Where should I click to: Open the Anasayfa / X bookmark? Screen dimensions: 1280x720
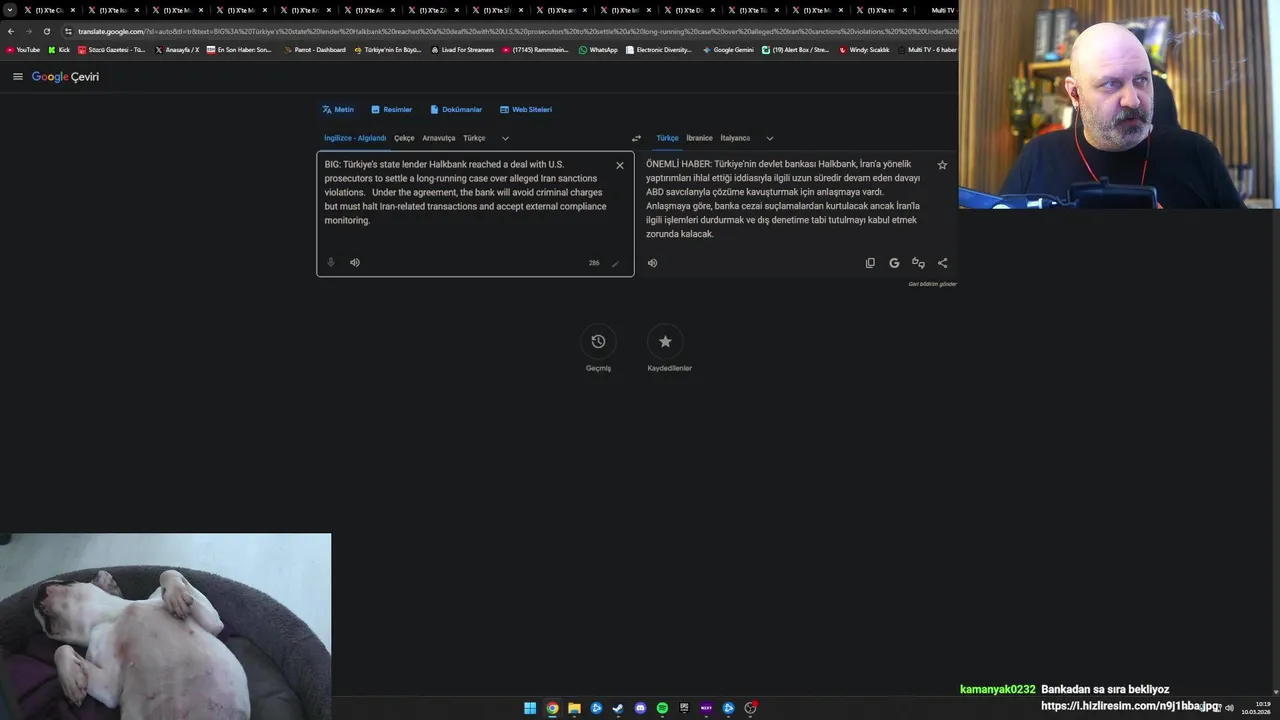tap(177, 50)
